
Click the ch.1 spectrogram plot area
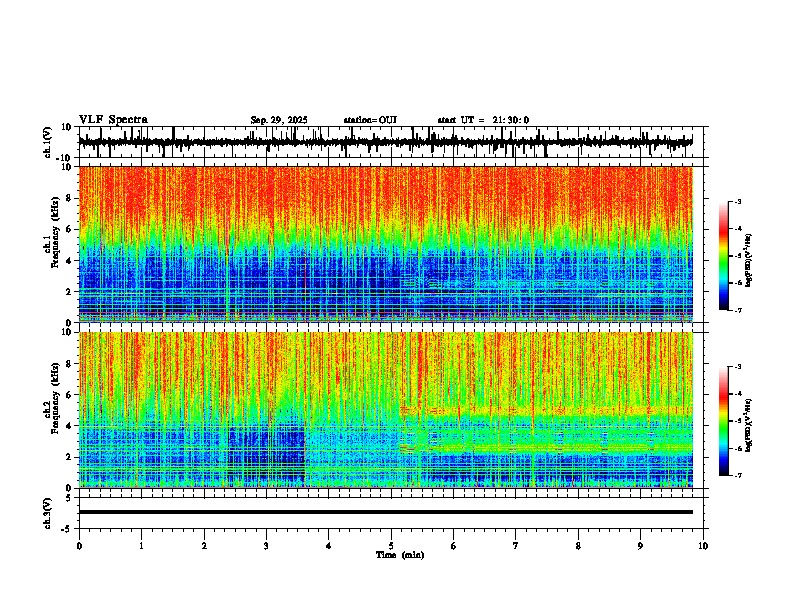[385, 244]
